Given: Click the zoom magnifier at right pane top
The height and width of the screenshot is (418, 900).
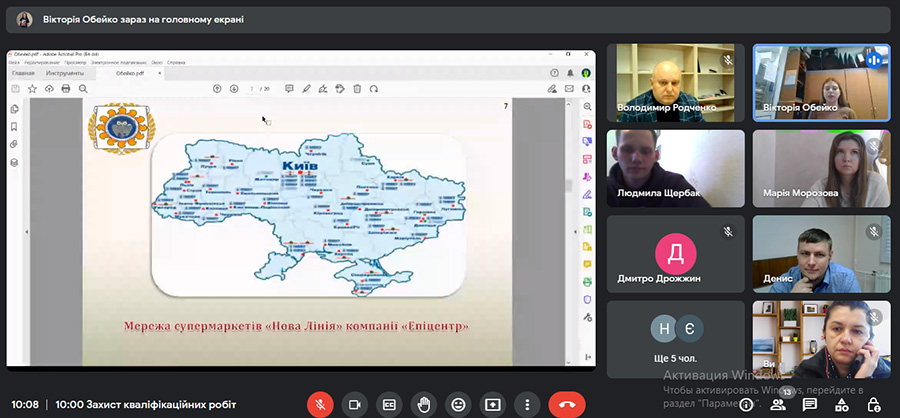Looking at the screenshot, I should point(587,106).
